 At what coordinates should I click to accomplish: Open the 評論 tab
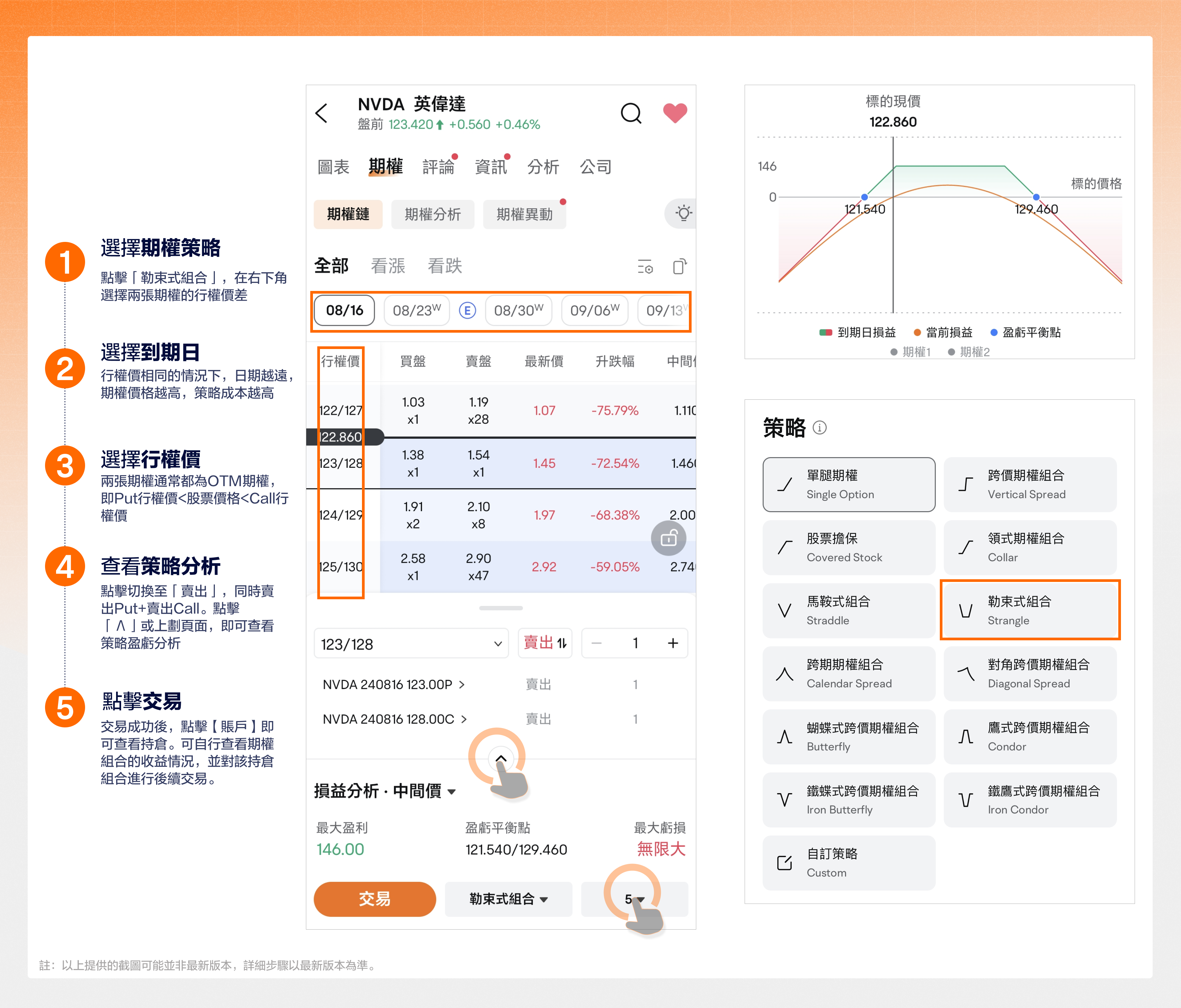(x=438, y=167)
